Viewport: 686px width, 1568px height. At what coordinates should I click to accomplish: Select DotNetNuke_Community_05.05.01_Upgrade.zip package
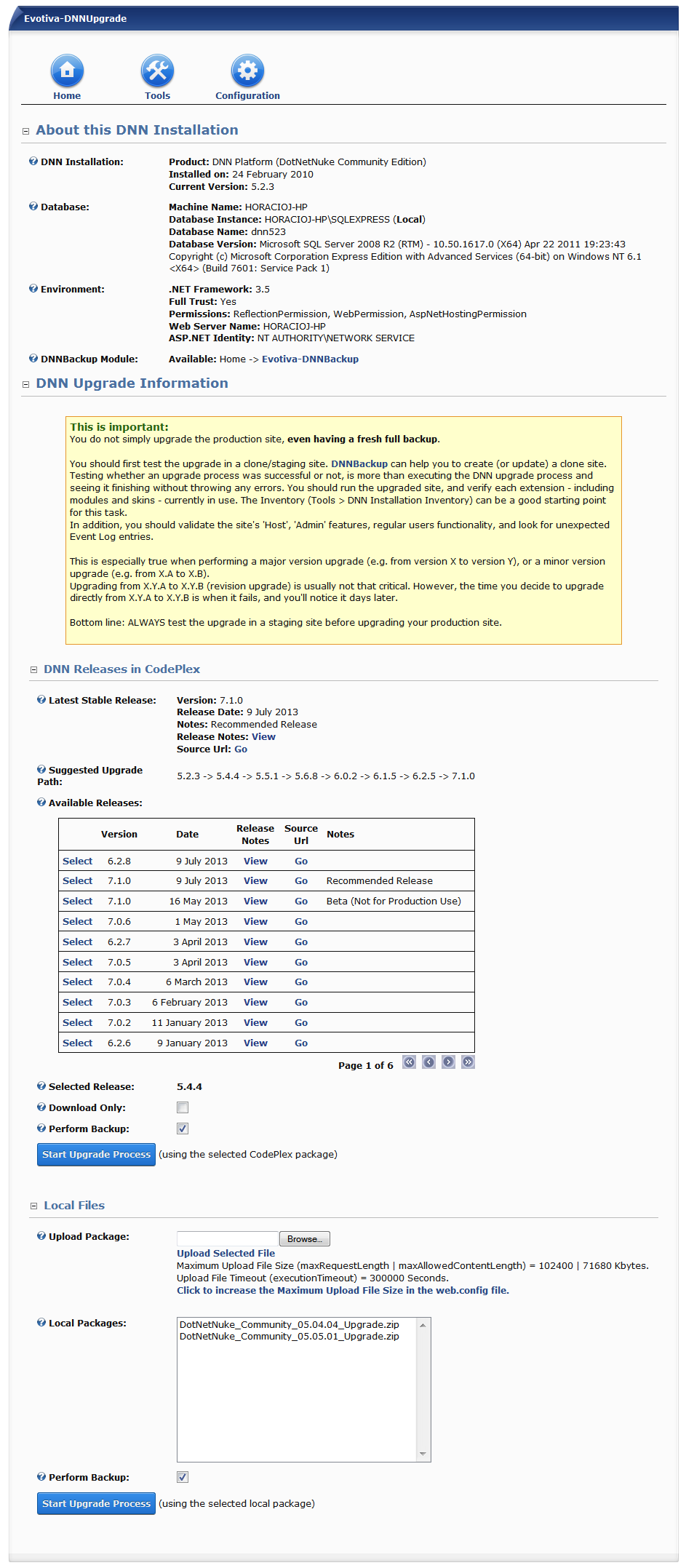click(x=290, y=1336)
